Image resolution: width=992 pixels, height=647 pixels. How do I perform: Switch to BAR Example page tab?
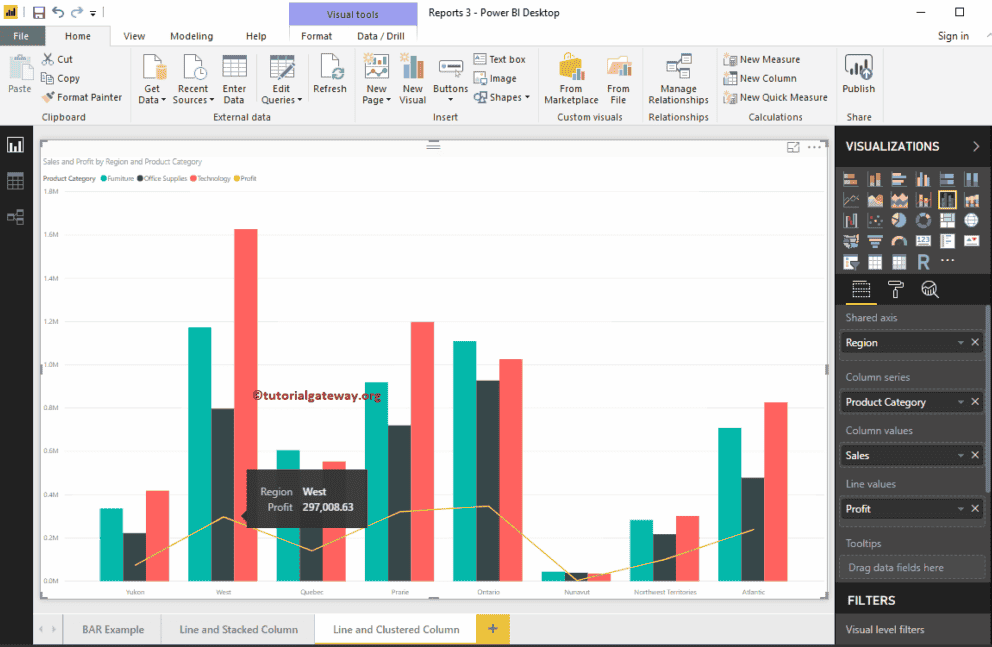tap(113, 629)
